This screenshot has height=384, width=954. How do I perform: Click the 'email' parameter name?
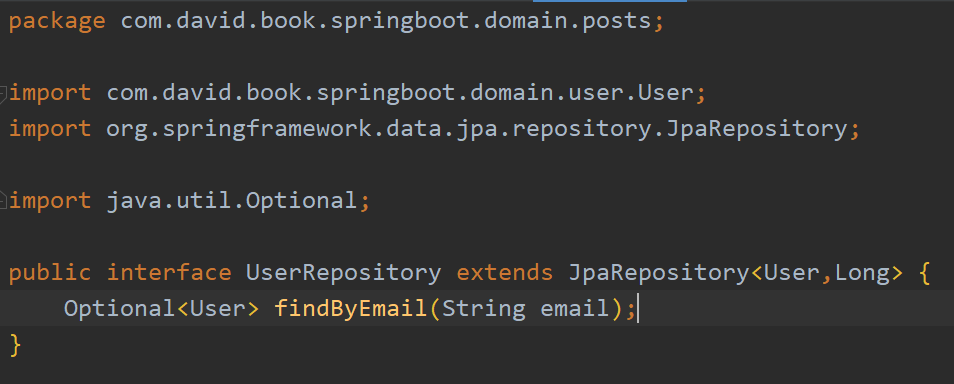[575, 308]
